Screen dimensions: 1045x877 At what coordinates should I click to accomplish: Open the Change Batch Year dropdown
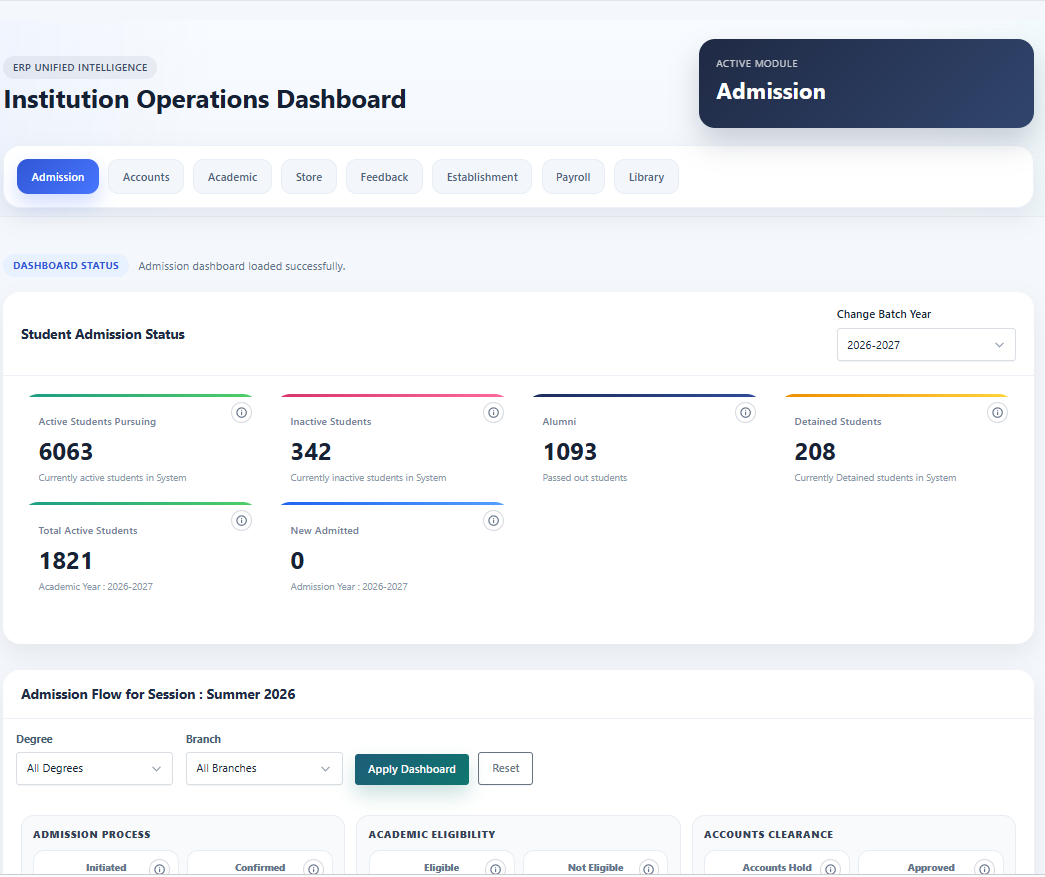pos(926,345)
